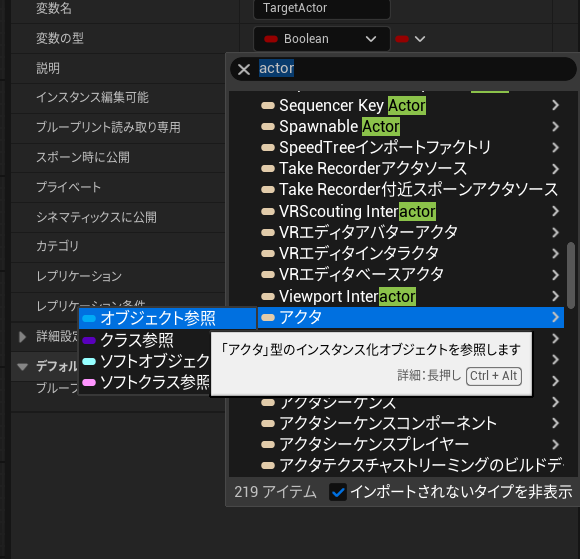The height and width of the screenshot is (559, 580).
Task: Expand the 詳細設定 section
Action: coord(22,337)
